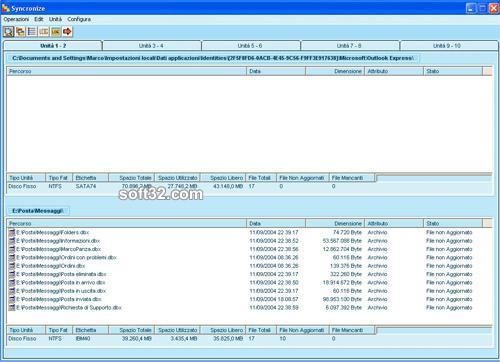Switch to the Unità 1 - 2 tab
The image size is (500, 362).
53,46
